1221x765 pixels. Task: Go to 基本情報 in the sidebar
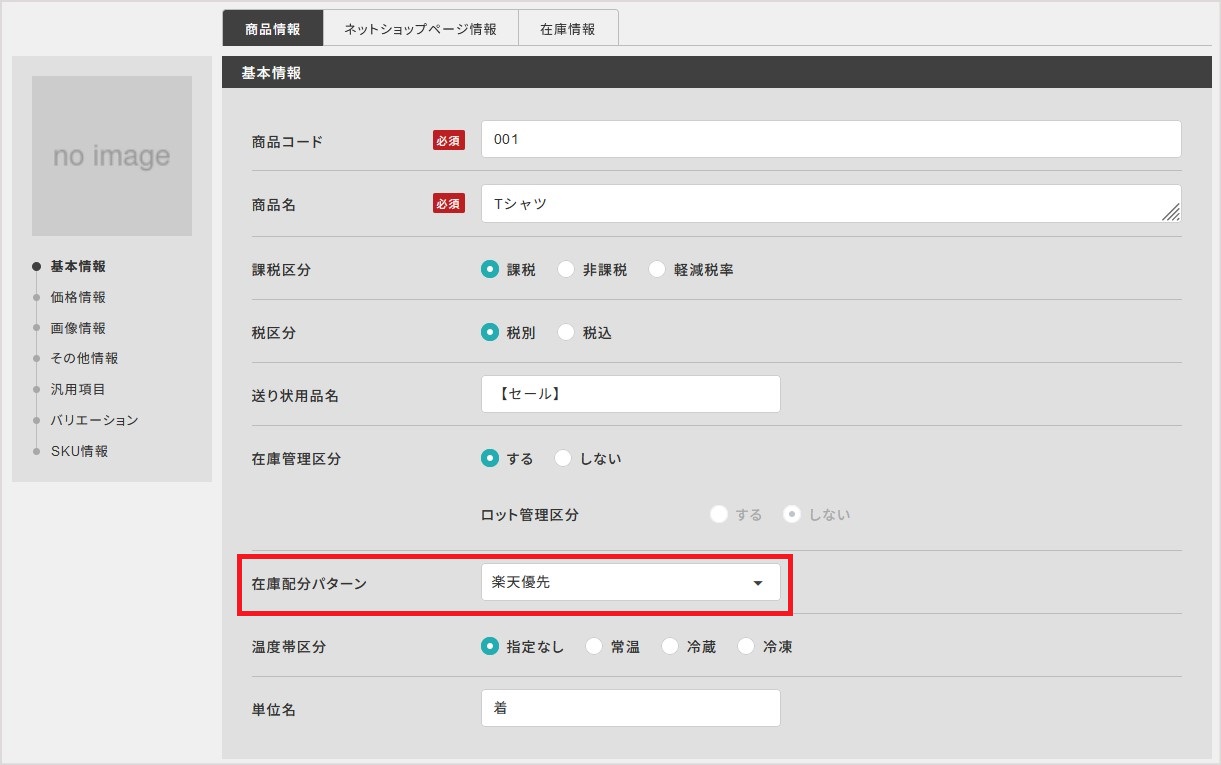78,266
